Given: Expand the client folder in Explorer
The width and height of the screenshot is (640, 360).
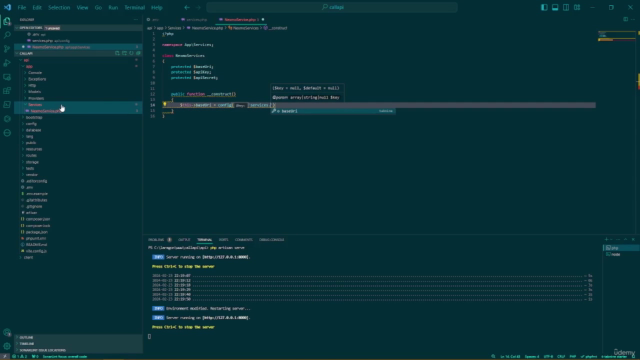Looking at the screenshot, I should coord(28,258).
